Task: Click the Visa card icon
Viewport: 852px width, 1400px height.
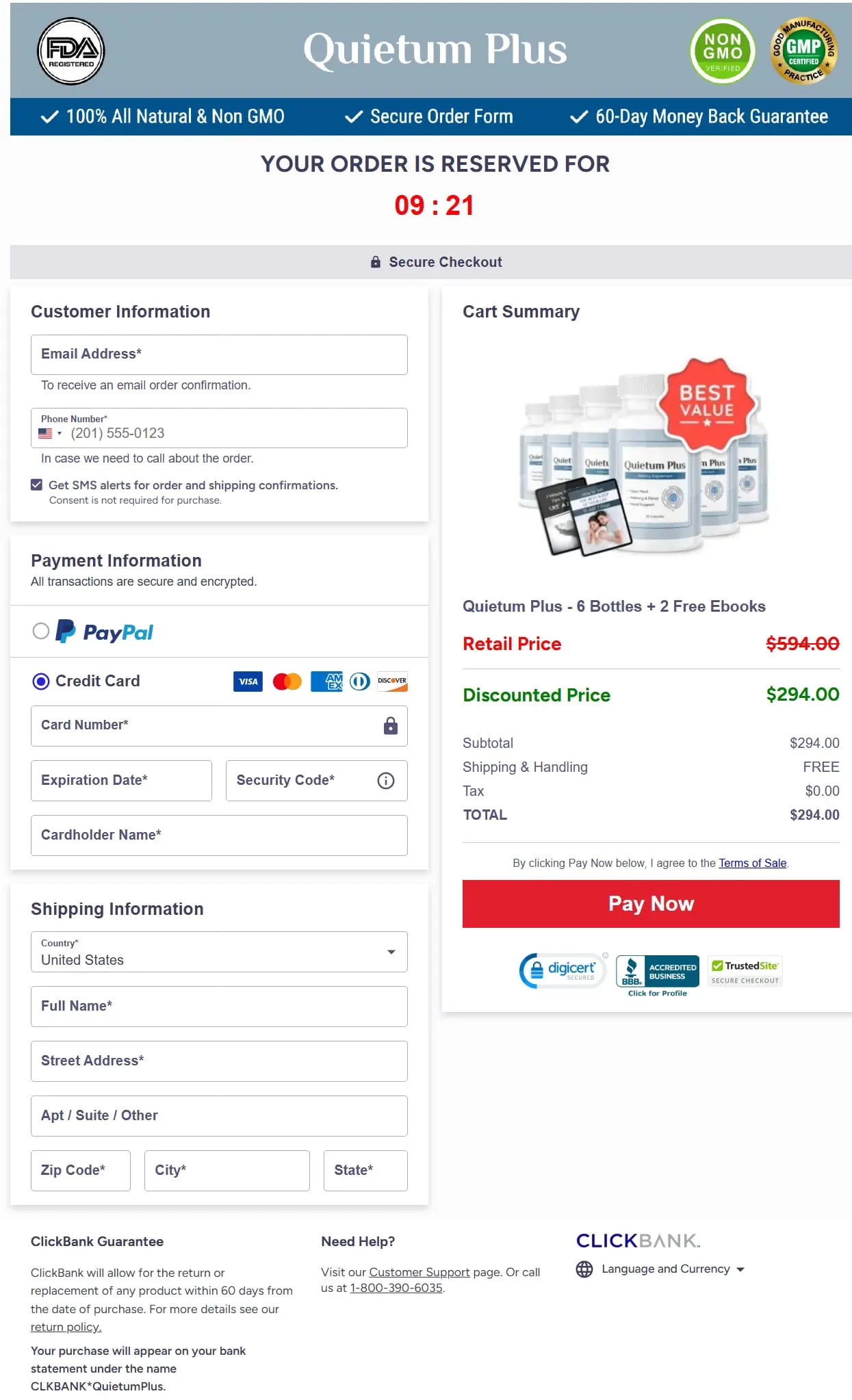Action: pyautogui.click(x=248, y=681)
